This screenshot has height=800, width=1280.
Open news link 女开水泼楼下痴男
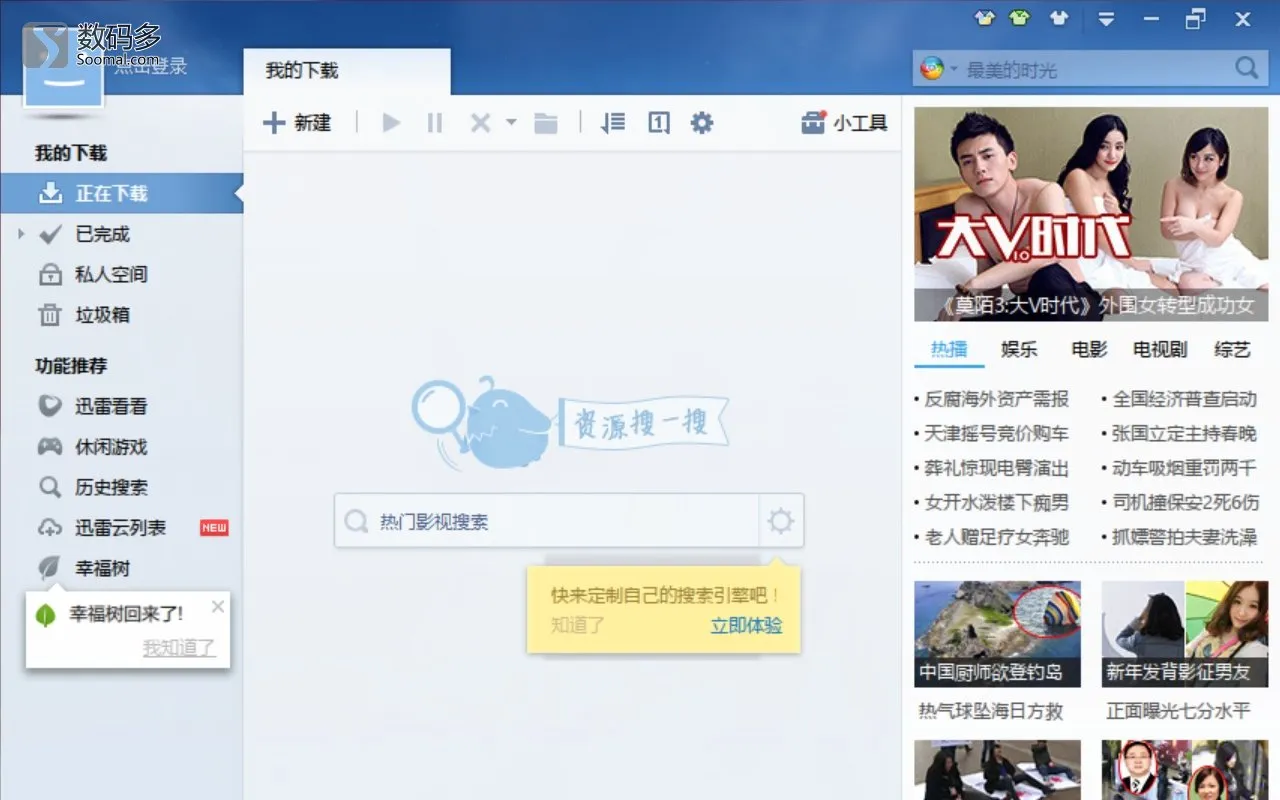996,502
